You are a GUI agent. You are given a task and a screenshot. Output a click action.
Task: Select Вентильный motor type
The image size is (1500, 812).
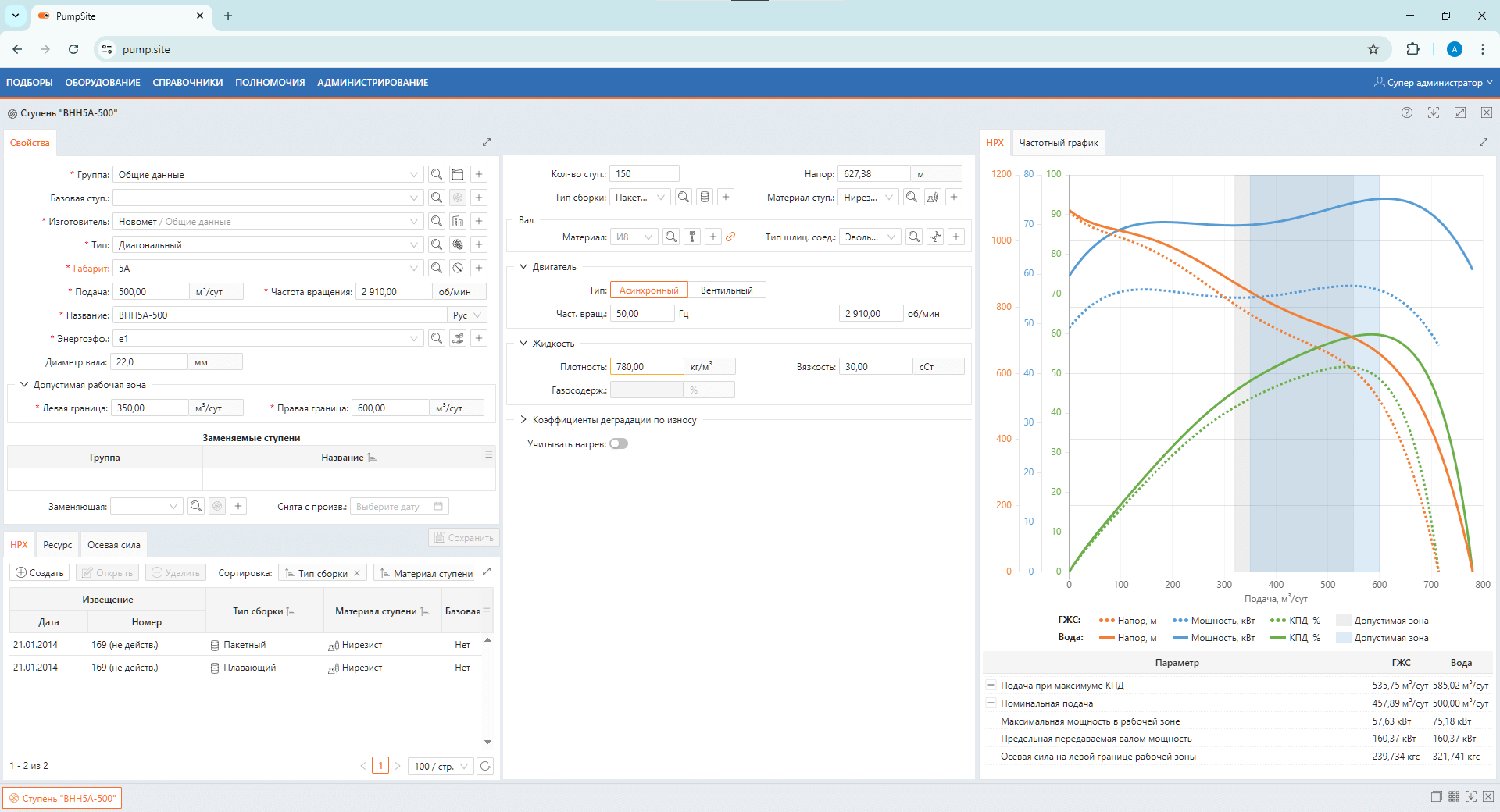coord(727,290)
